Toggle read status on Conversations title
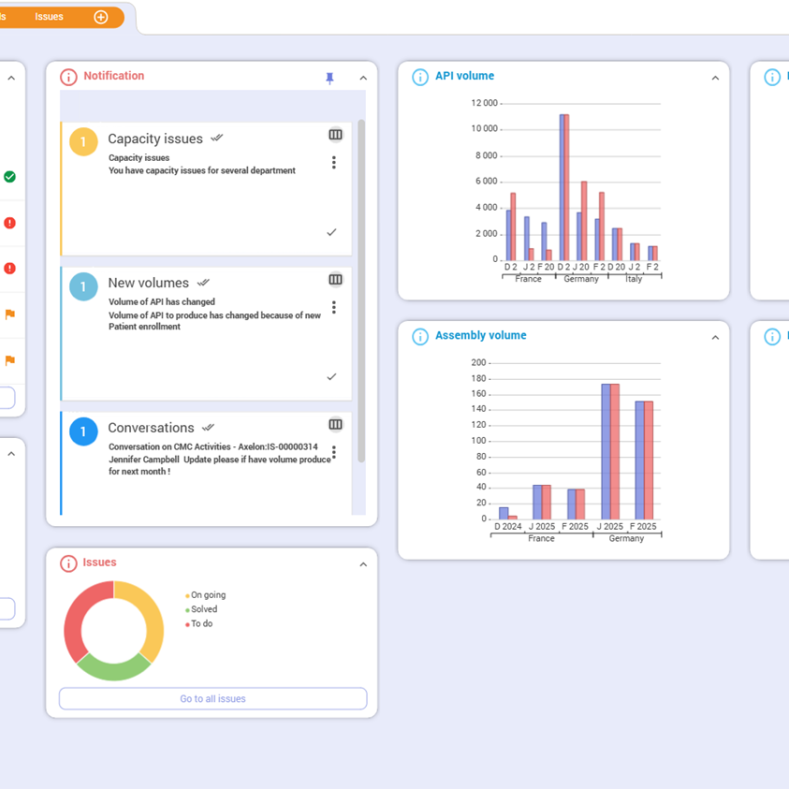Viewport: 789px width, 789px height. pos(208,428)
